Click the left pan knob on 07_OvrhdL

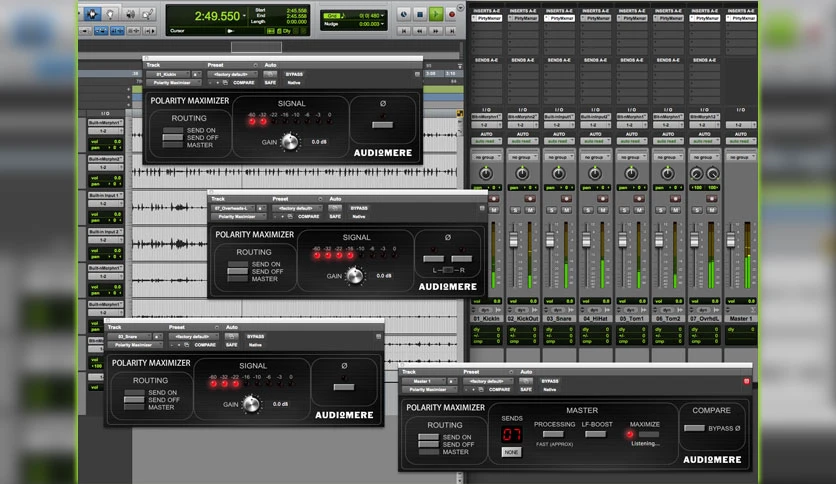(x=696, y=173)
